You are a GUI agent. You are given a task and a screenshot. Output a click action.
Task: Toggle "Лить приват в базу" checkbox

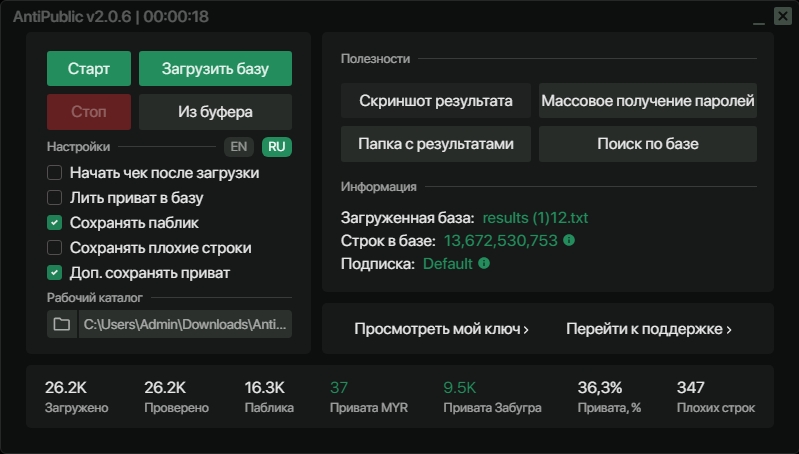pyautogui.click(x=55, y=198)
